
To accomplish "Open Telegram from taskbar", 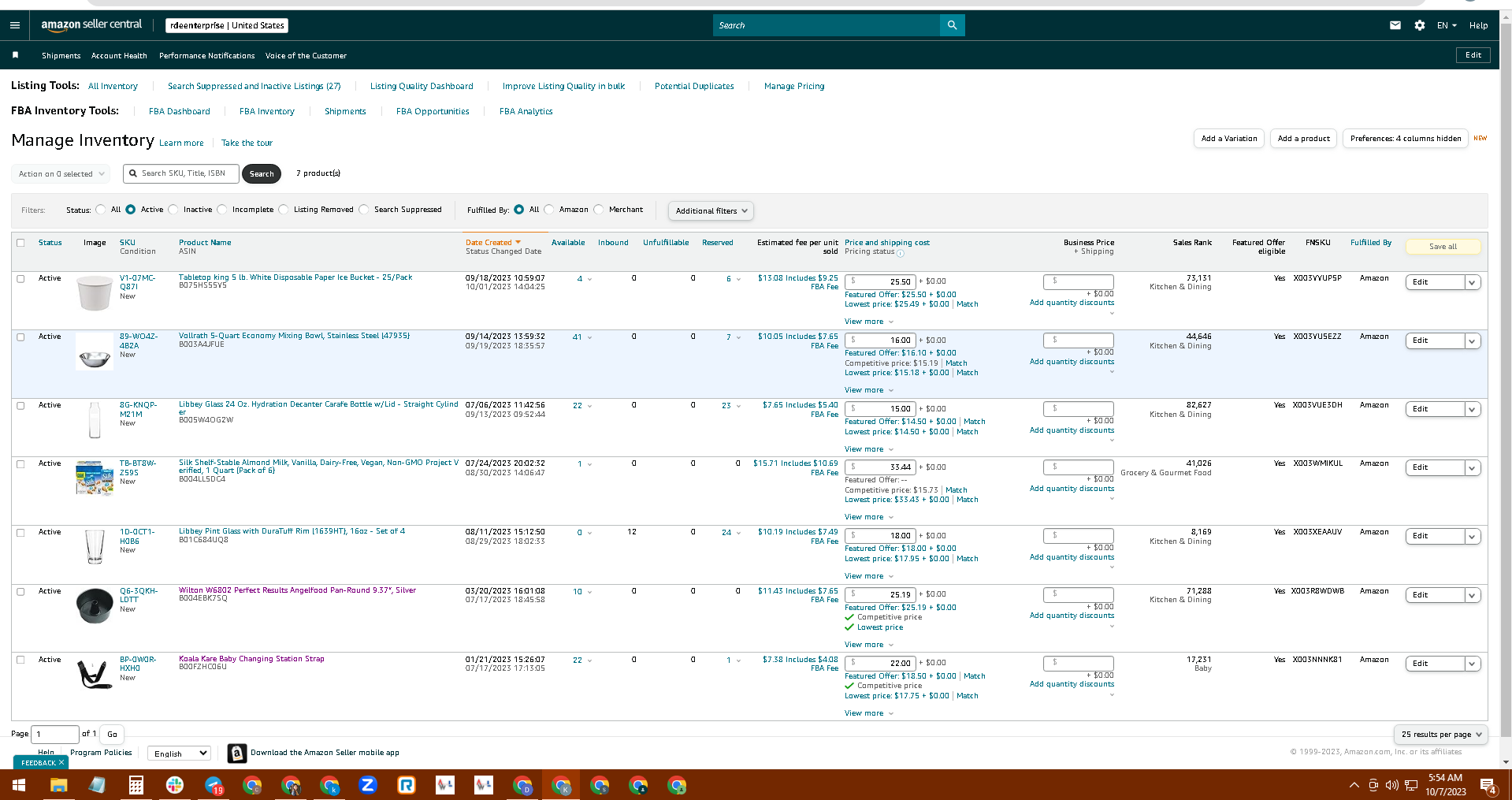I will tap(214, 785).
